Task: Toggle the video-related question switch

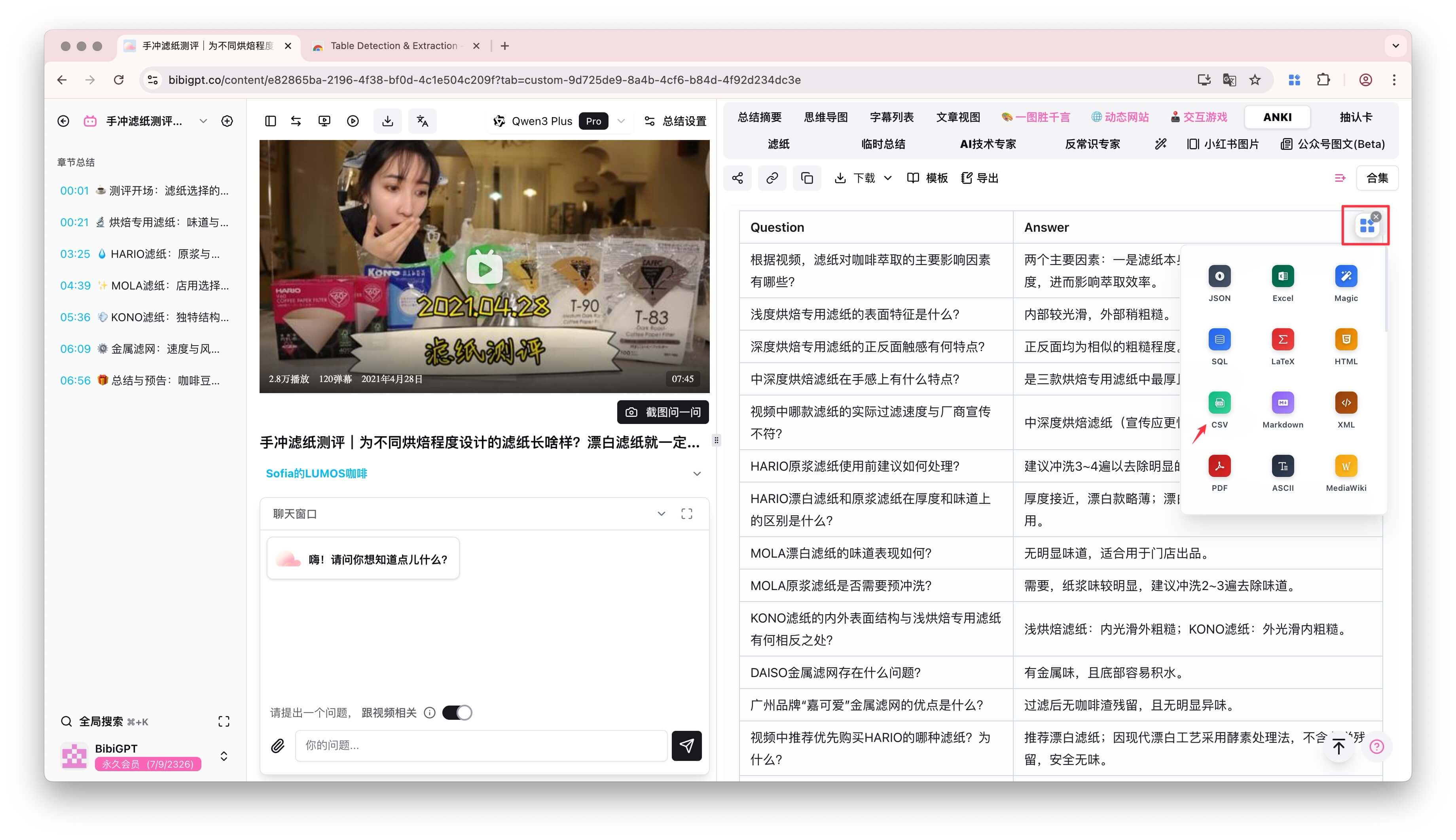Action: point(457,713)
